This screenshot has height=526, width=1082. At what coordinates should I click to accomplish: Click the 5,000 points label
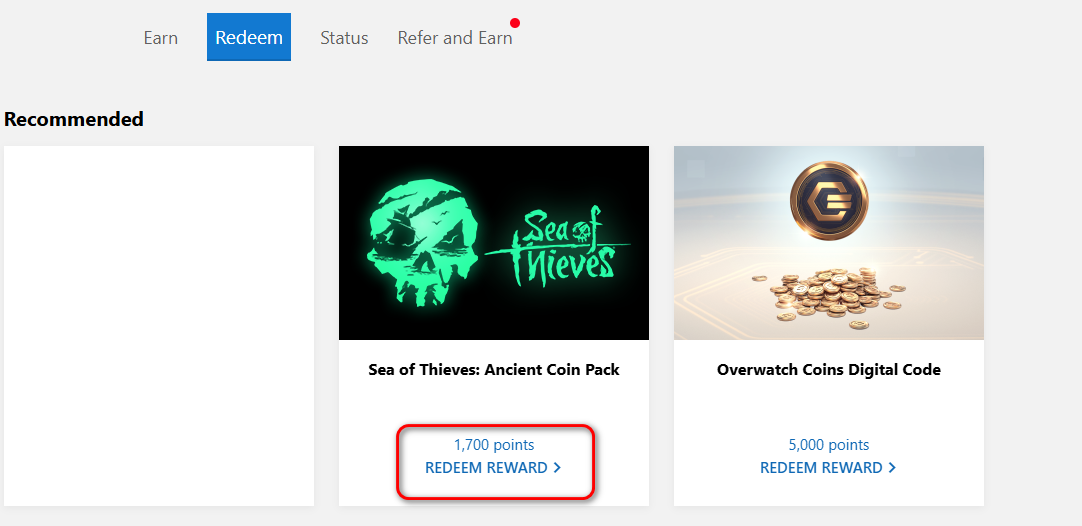(829, 445)
